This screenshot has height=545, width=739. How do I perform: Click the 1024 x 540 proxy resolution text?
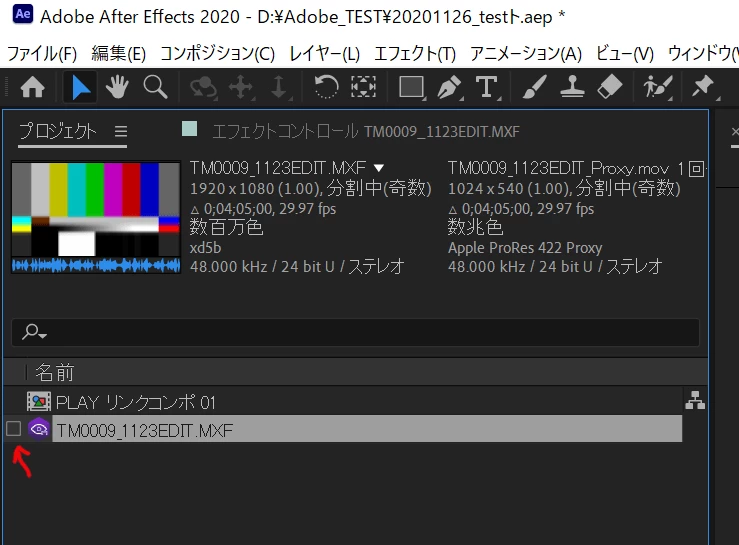tap(485, 189)
